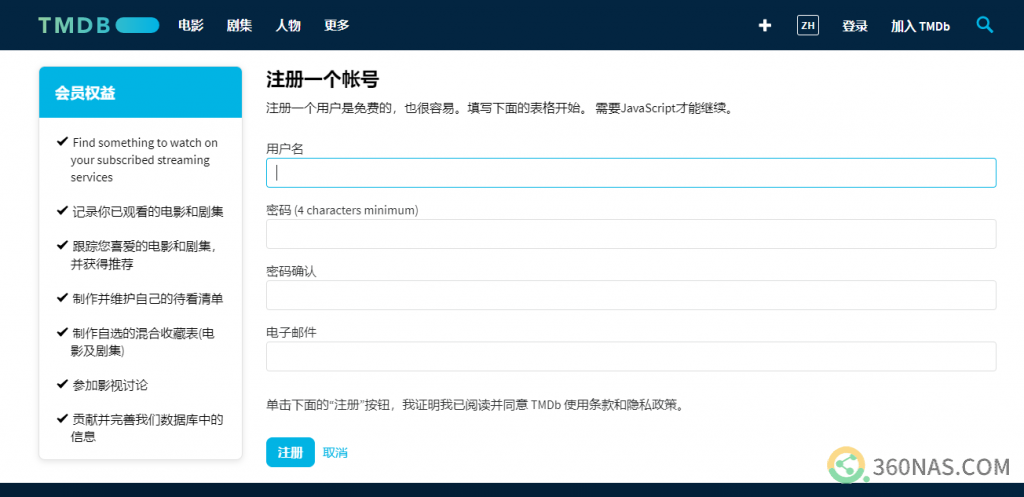Open the 人物 menu

pos(288,25)
